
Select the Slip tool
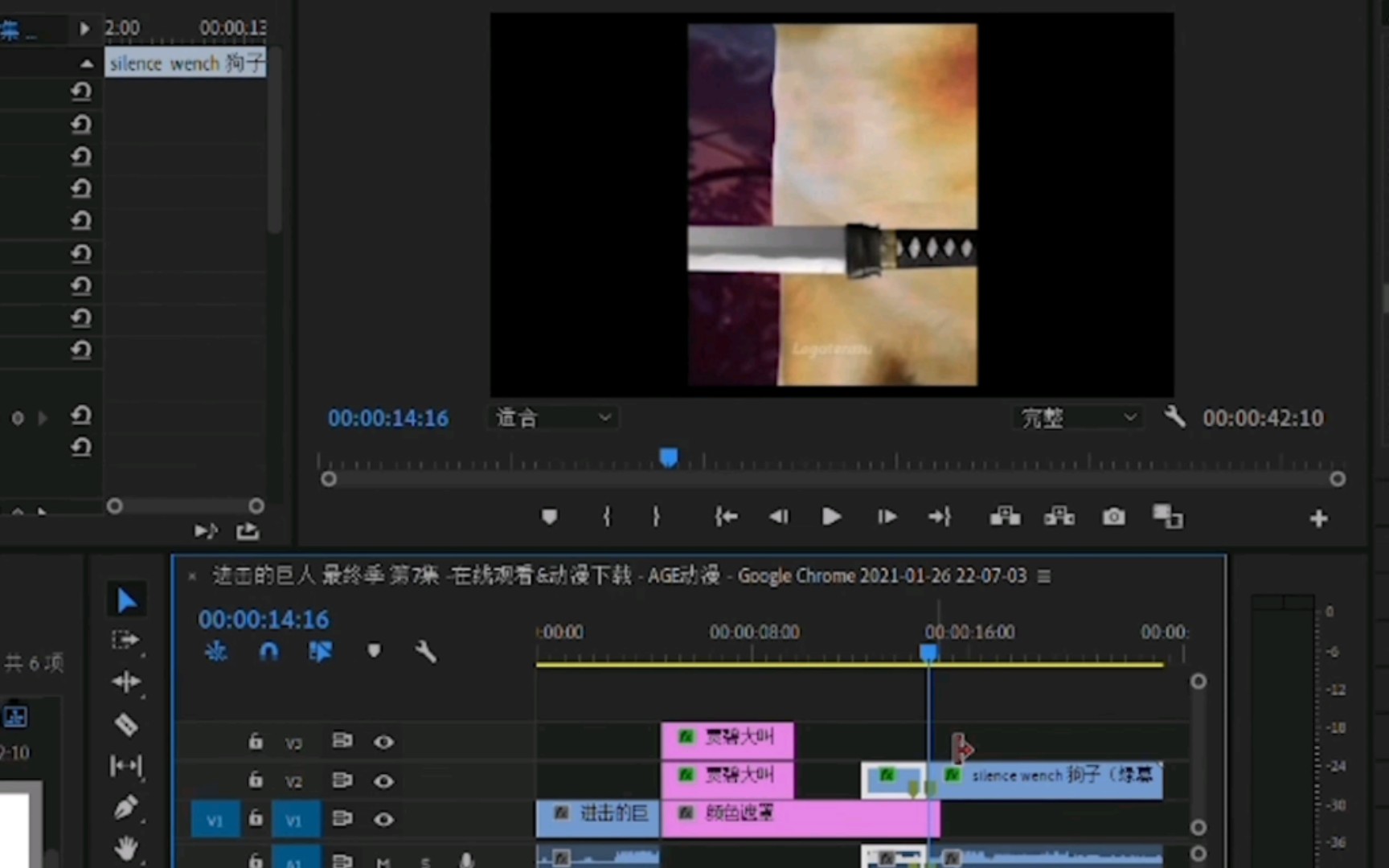click(126, 766)
